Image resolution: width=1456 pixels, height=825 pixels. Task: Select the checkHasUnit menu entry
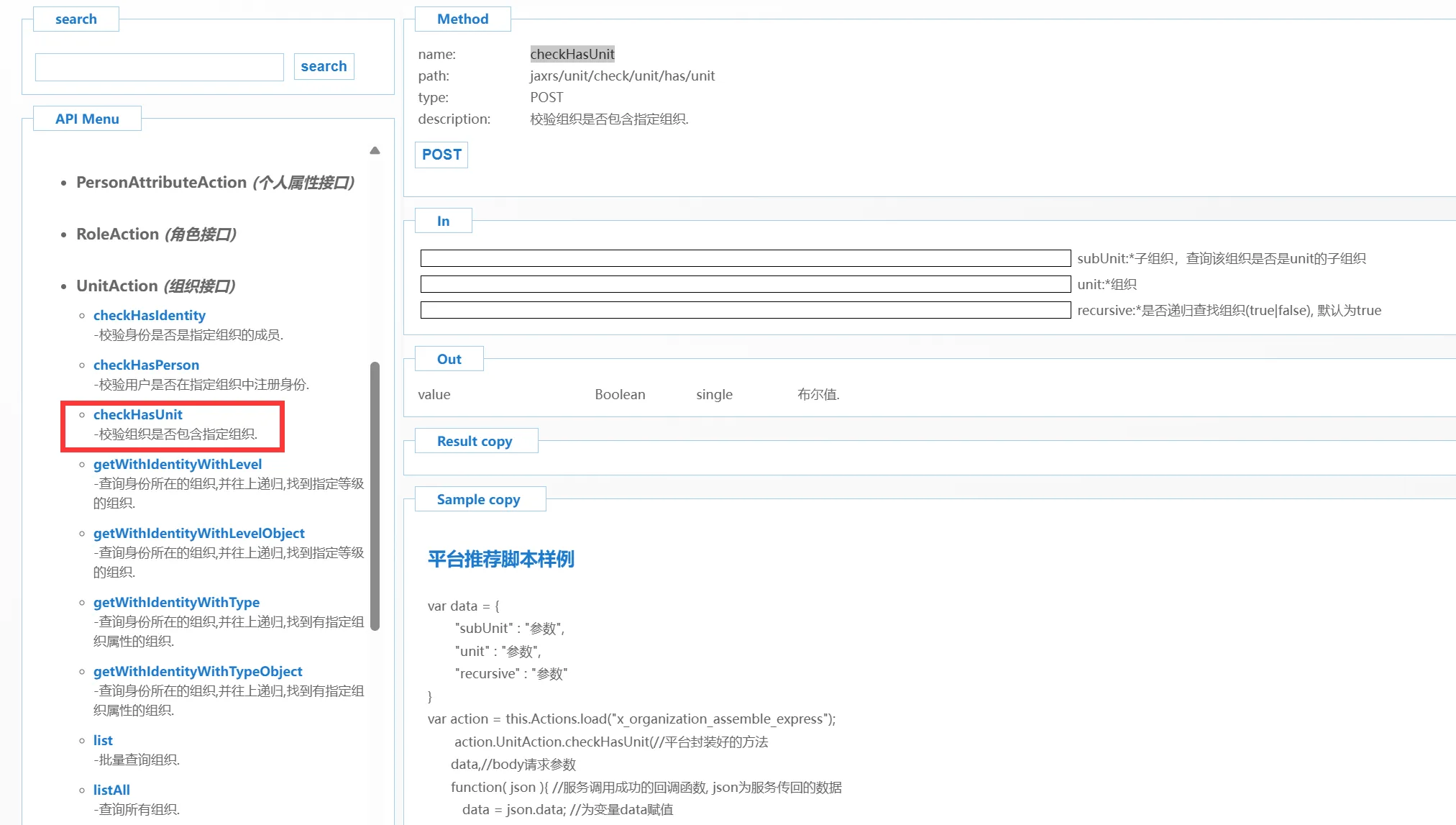point(137,414)
